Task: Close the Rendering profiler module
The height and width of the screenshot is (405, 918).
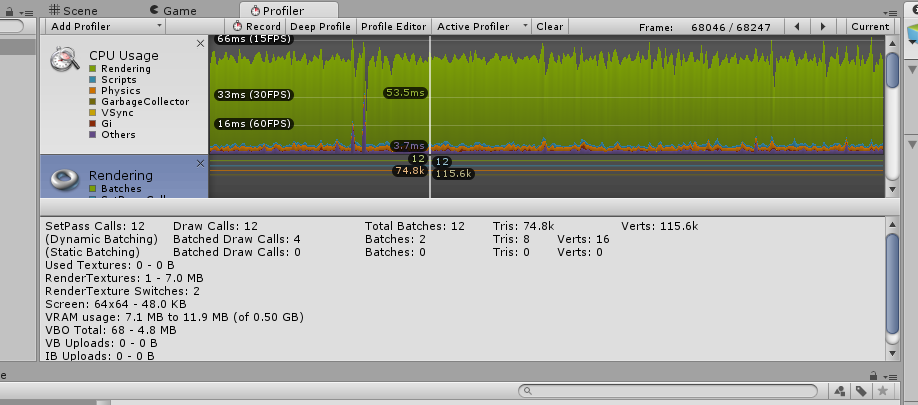Action: pyautogui.click(x=200, y=163)
